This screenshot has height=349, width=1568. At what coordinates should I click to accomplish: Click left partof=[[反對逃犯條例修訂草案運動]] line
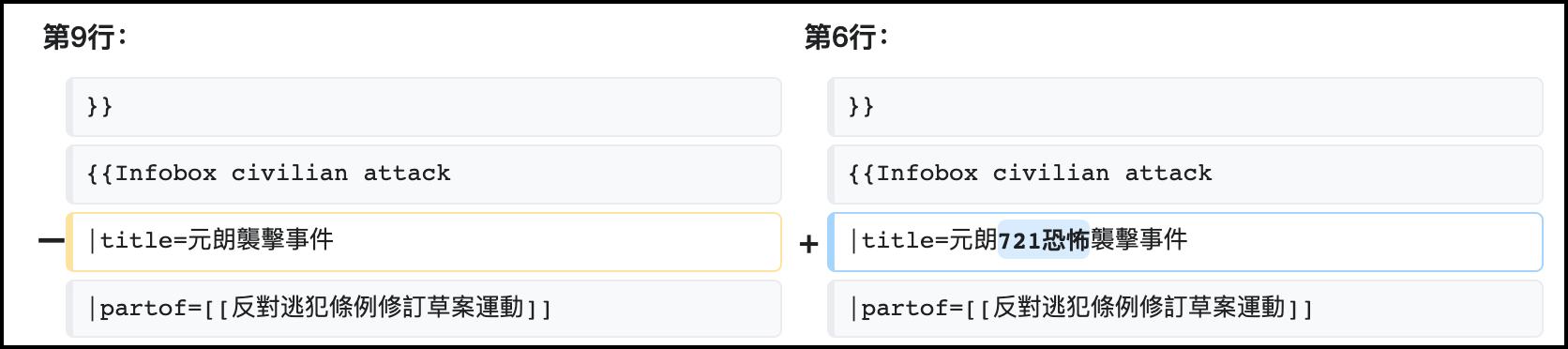(424, 309)
